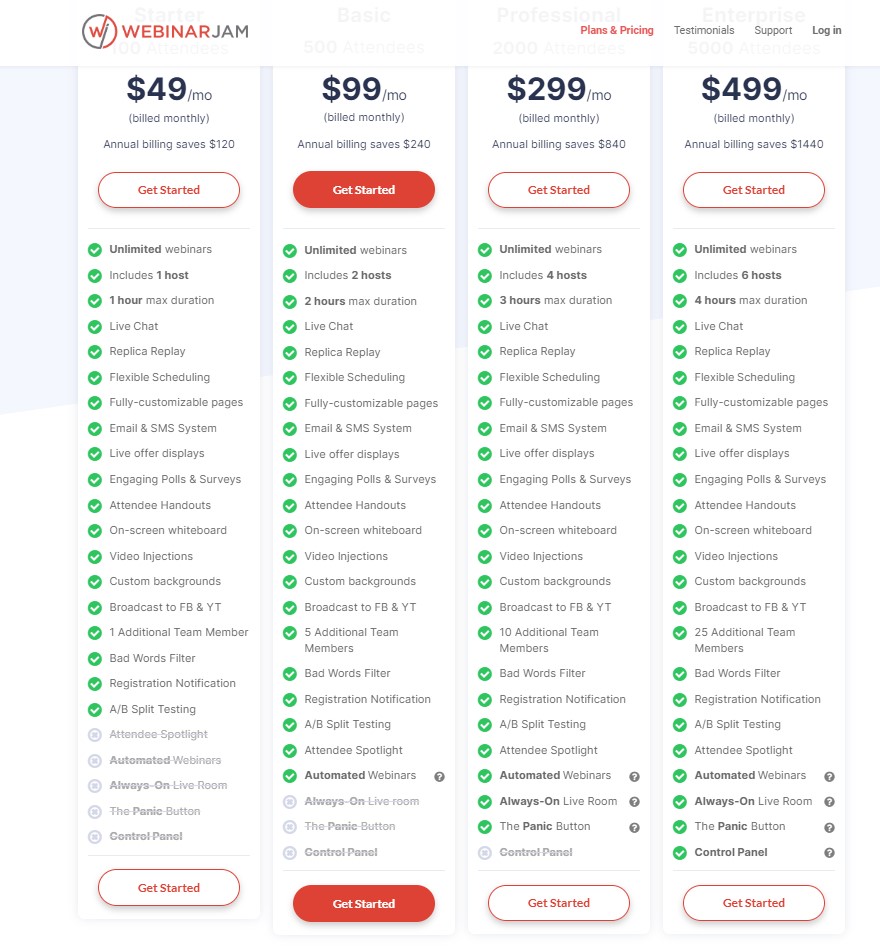Click bottom Get Started for $299 plan

click(x=559, y=903)
